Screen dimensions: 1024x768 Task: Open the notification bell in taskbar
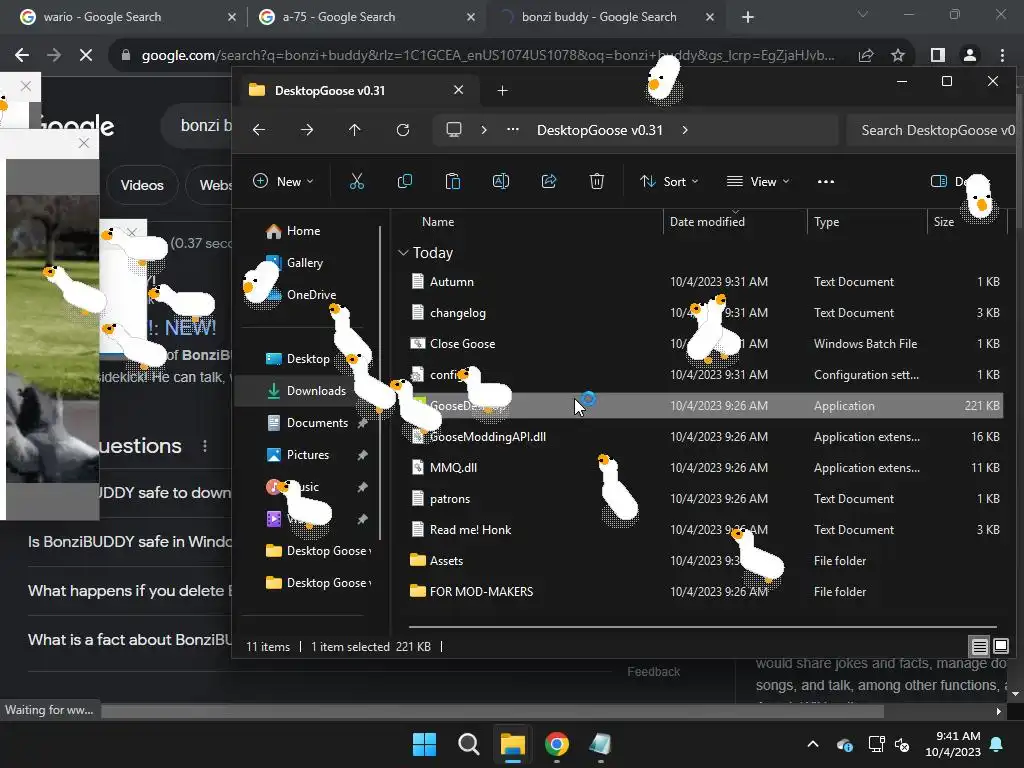(x=997, y=744)
